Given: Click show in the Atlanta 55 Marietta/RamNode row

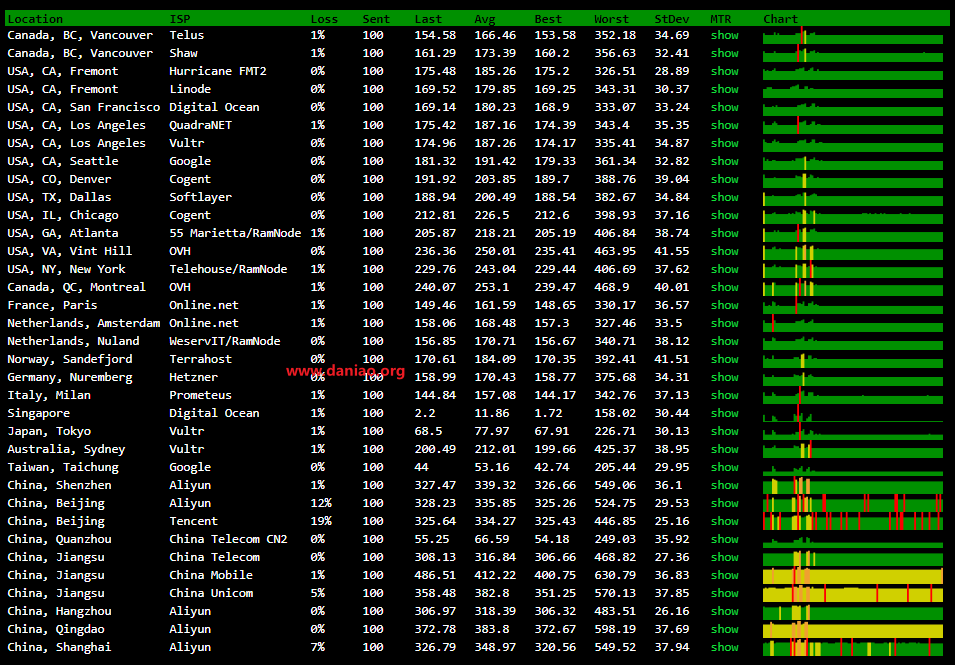Looking at the screenshot, I should [x=724, y=233].
